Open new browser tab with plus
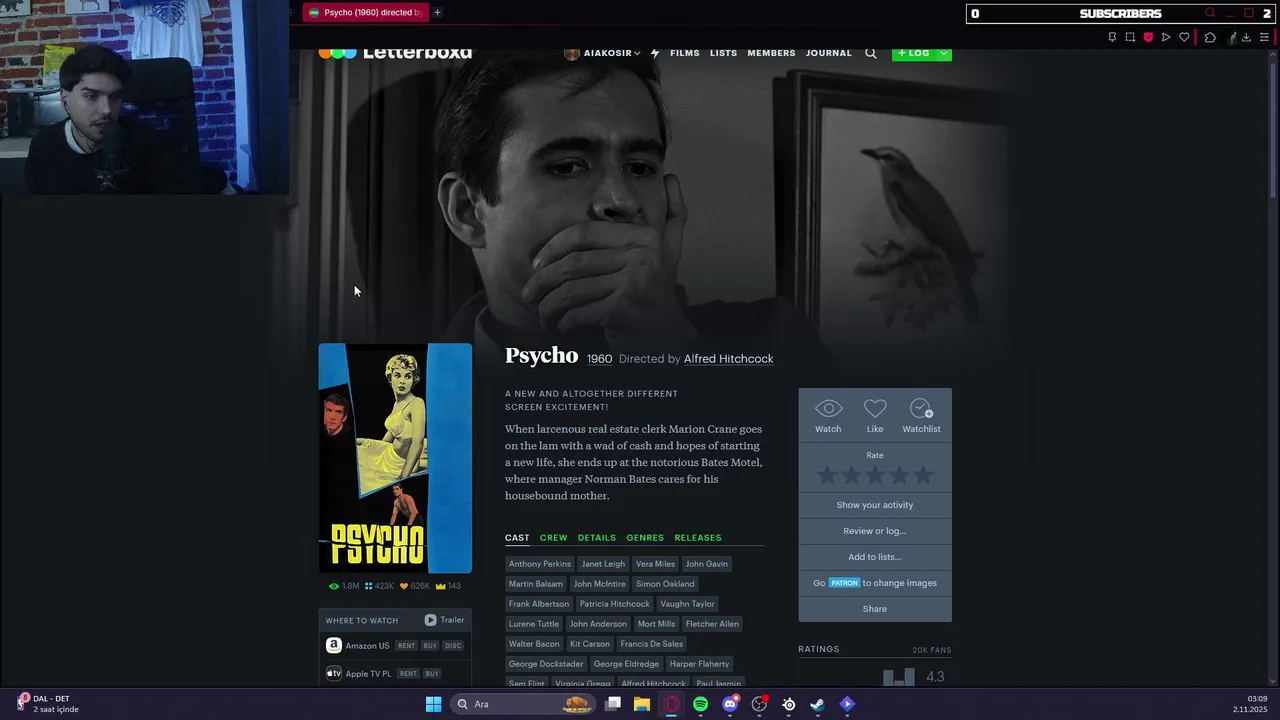The height and width of the screenshot is (720, 1280). pos(437,12)
